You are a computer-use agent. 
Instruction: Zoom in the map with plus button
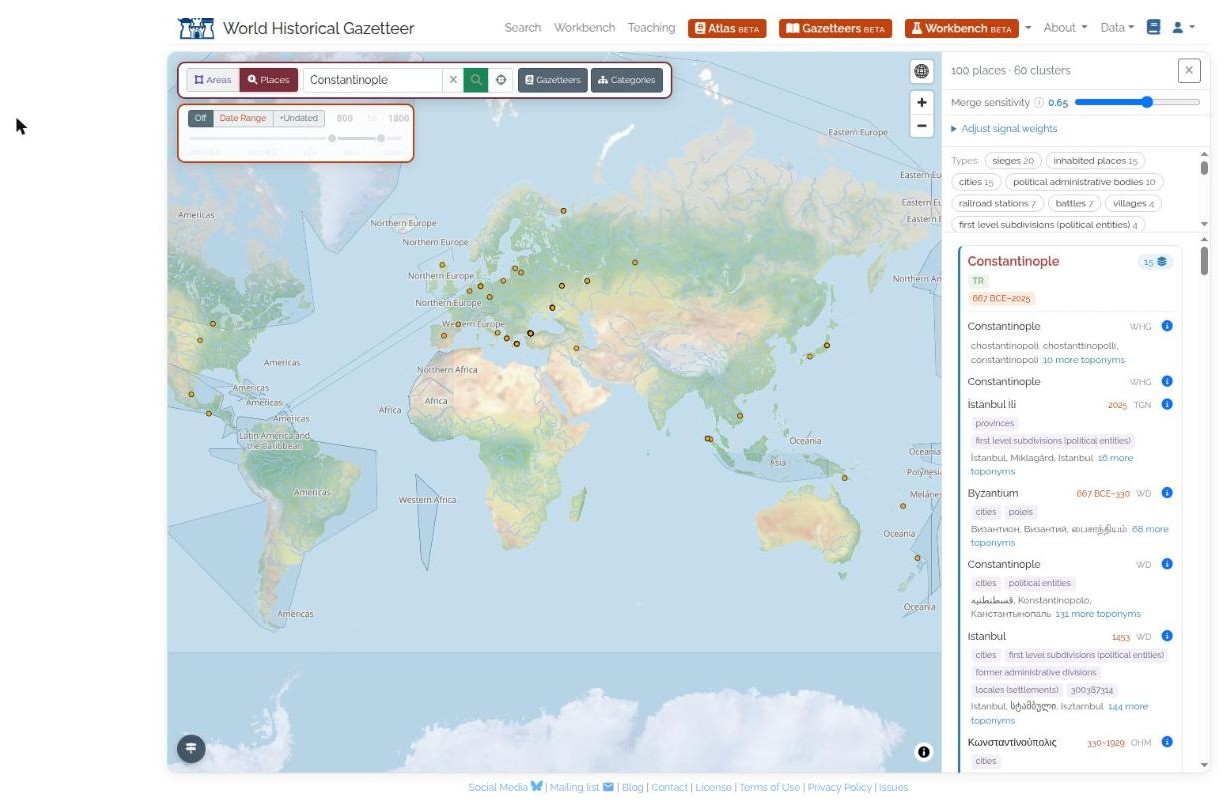922,103
